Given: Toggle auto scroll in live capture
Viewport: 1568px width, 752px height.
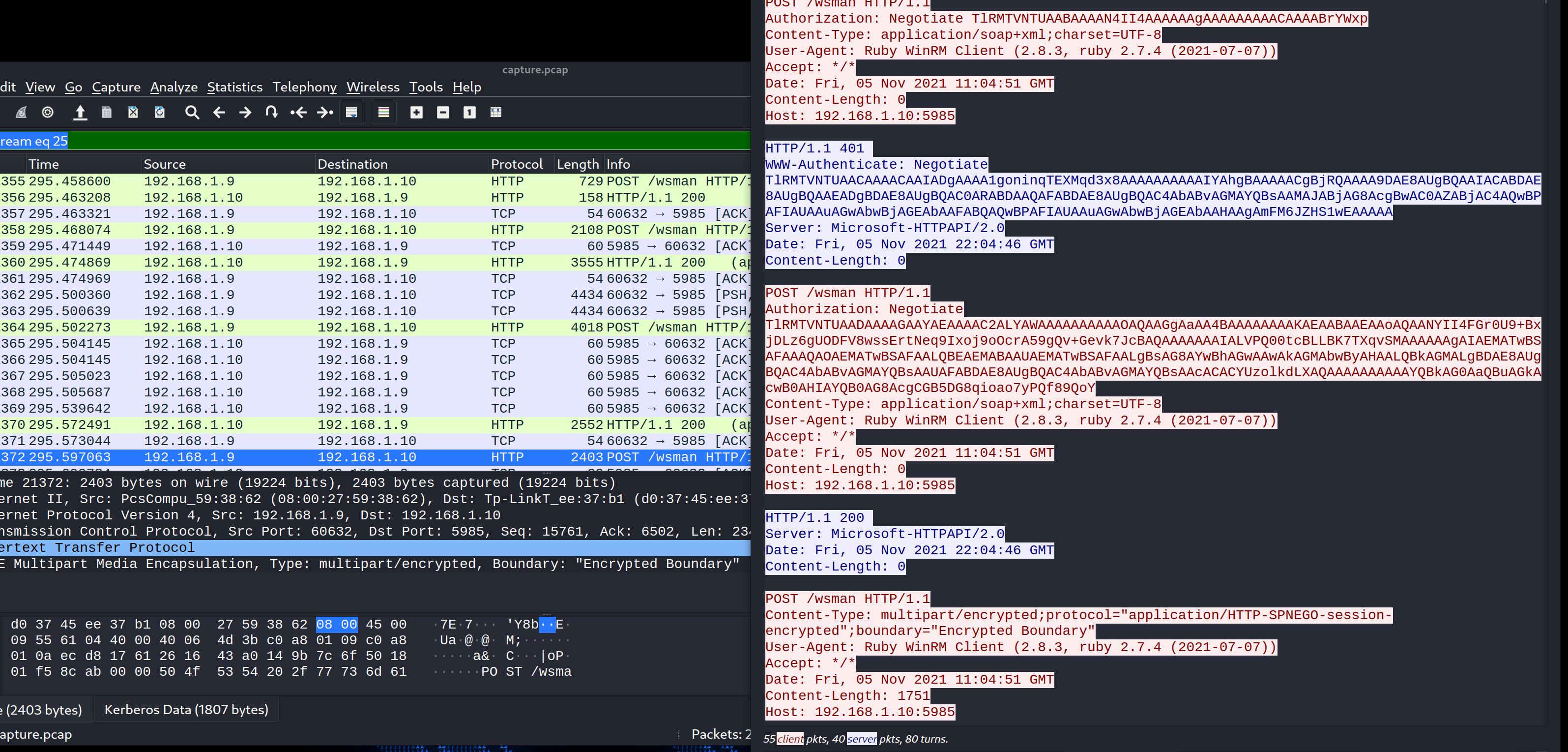Looking at the screenshot, I should pos(352,112).
